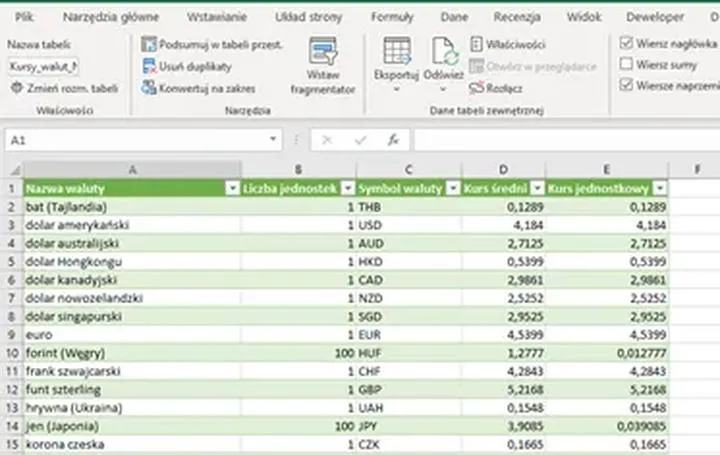Click Podsumuj w tabeli przestawnej icon
This screenshot has height=455, width=720.
point(149,45)
